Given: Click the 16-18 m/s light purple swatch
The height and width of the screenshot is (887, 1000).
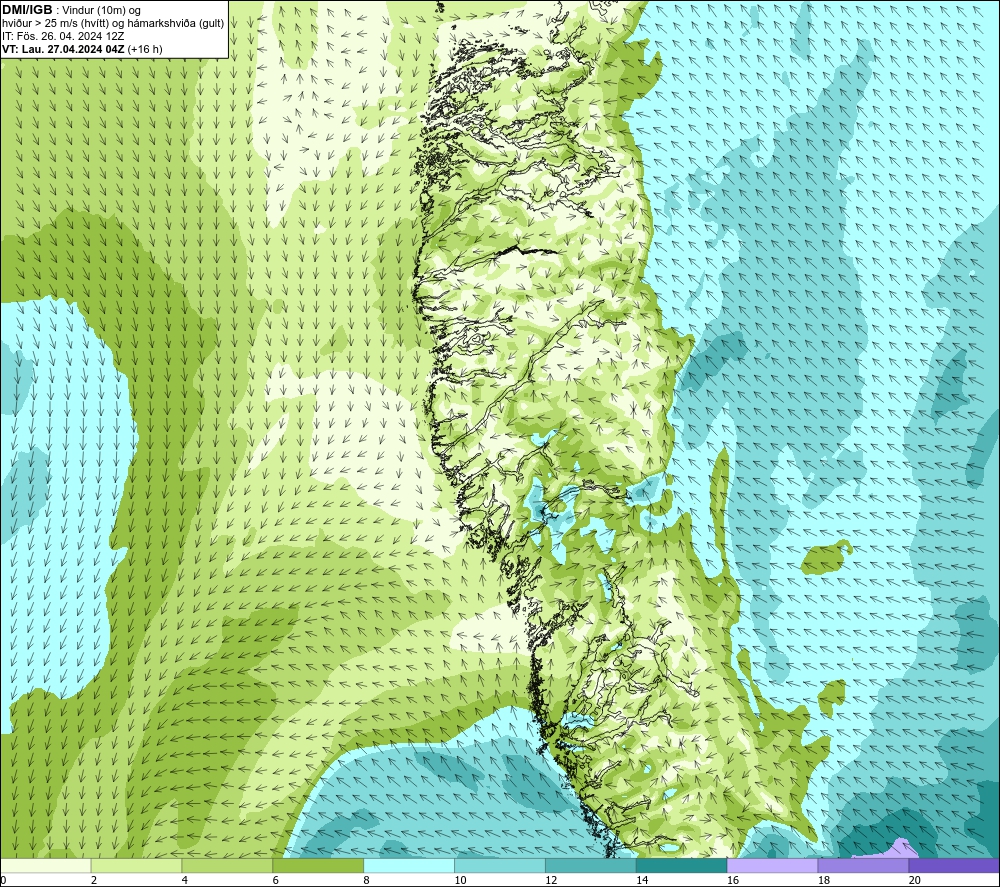Looking at the screenshot, I should click(x=772, y=865).
